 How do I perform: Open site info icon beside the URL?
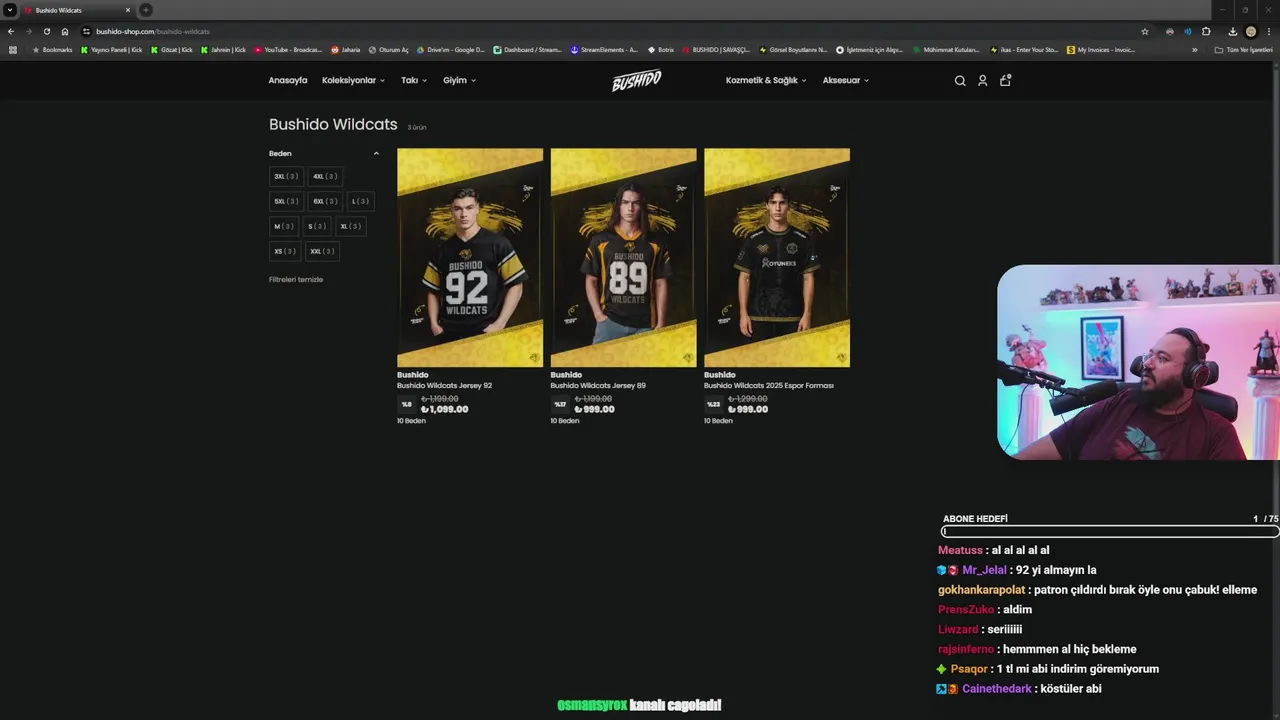point(86,31)
